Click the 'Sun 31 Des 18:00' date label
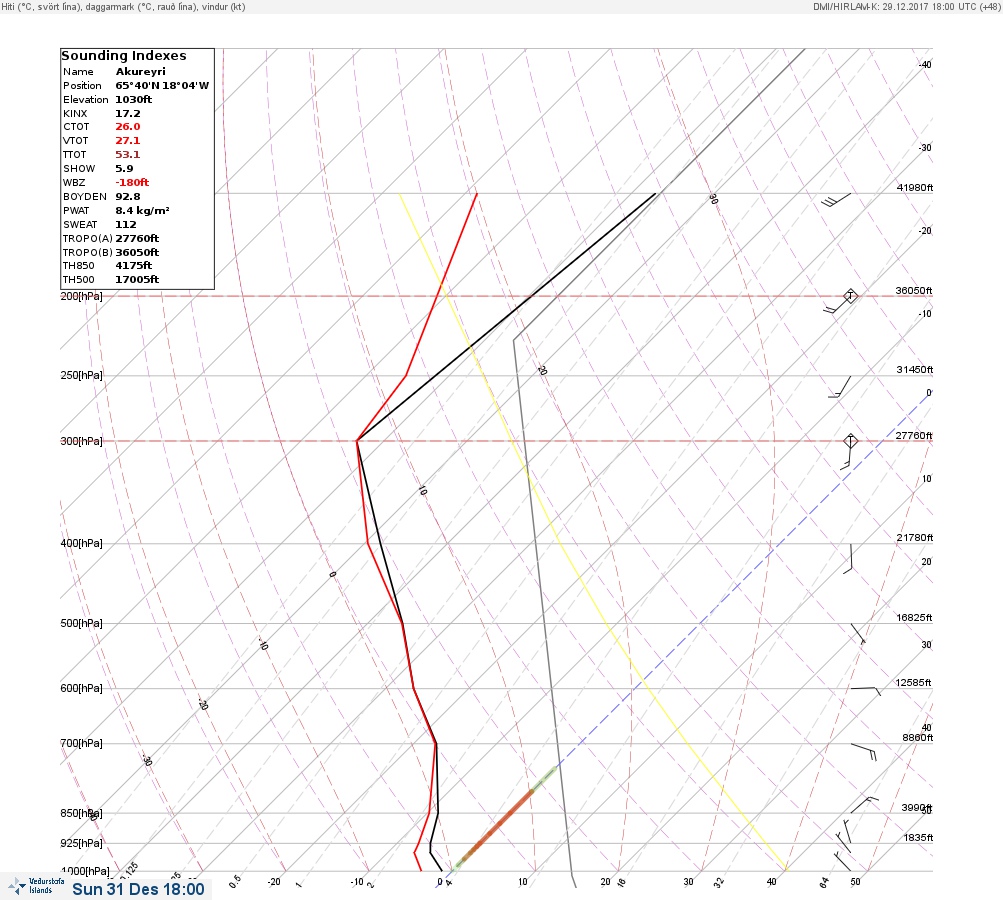 [138, 889]
